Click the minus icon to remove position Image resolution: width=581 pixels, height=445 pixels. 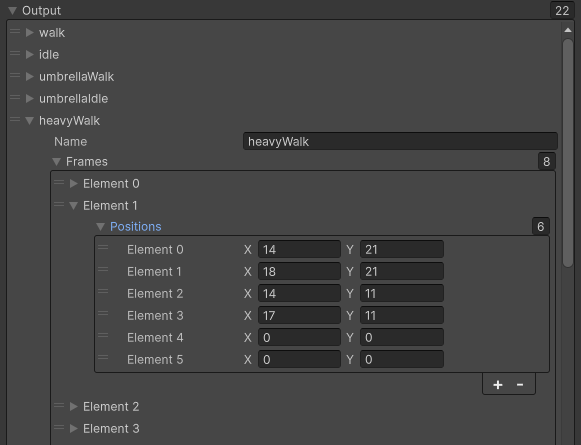pos(520,385)
